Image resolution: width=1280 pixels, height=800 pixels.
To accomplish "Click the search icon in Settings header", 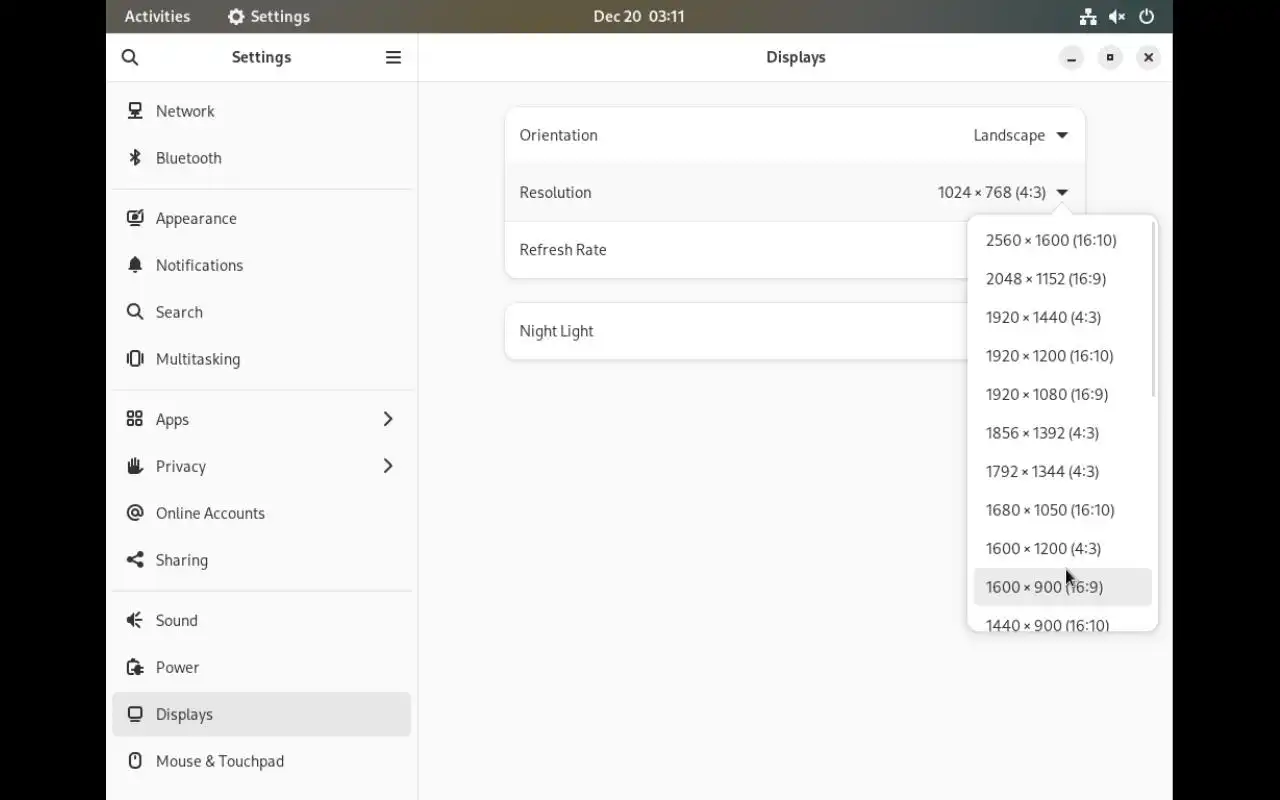I will [x=130, y=57].
